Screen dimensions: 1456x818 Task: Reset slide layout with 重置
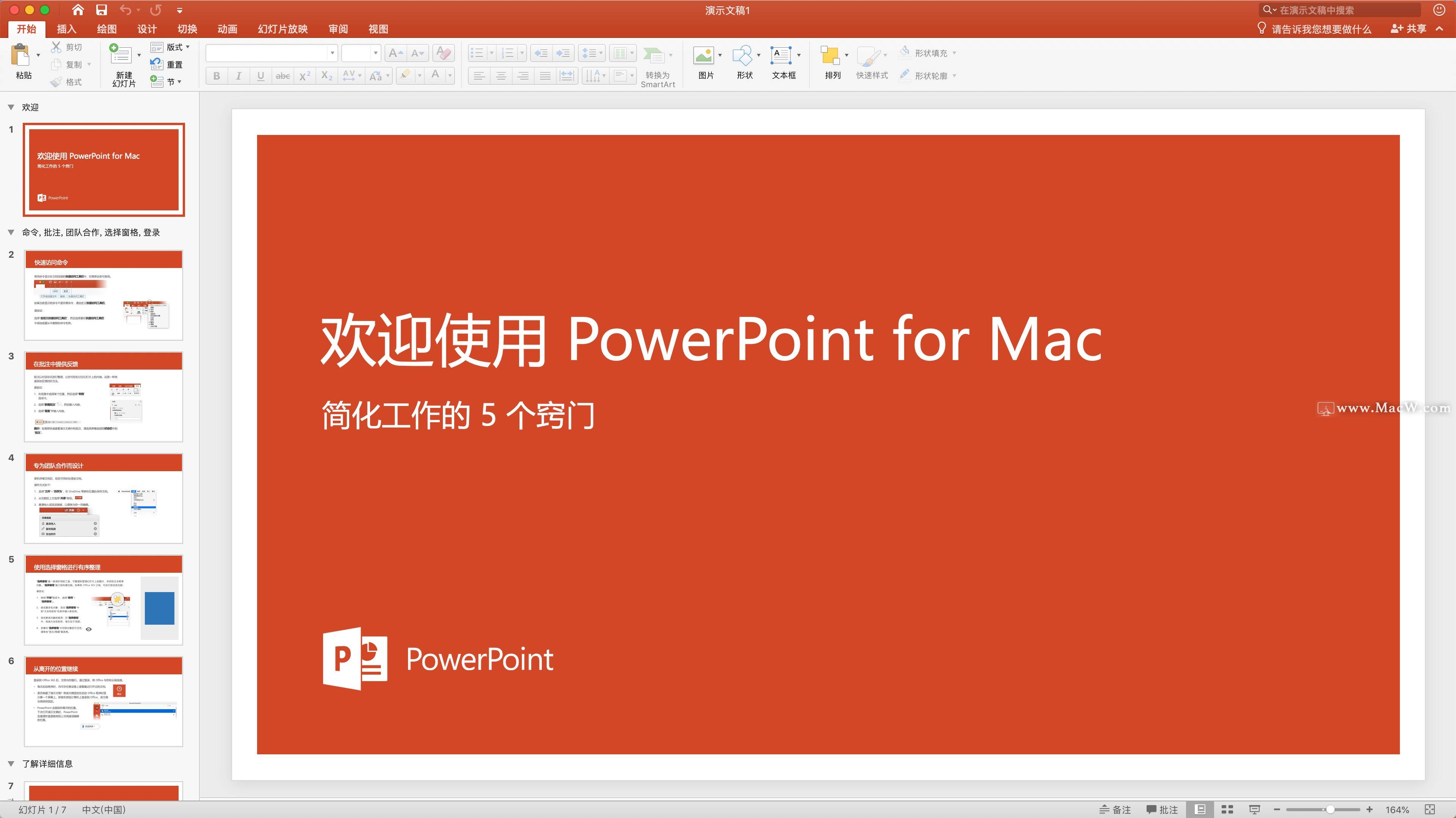167,64
